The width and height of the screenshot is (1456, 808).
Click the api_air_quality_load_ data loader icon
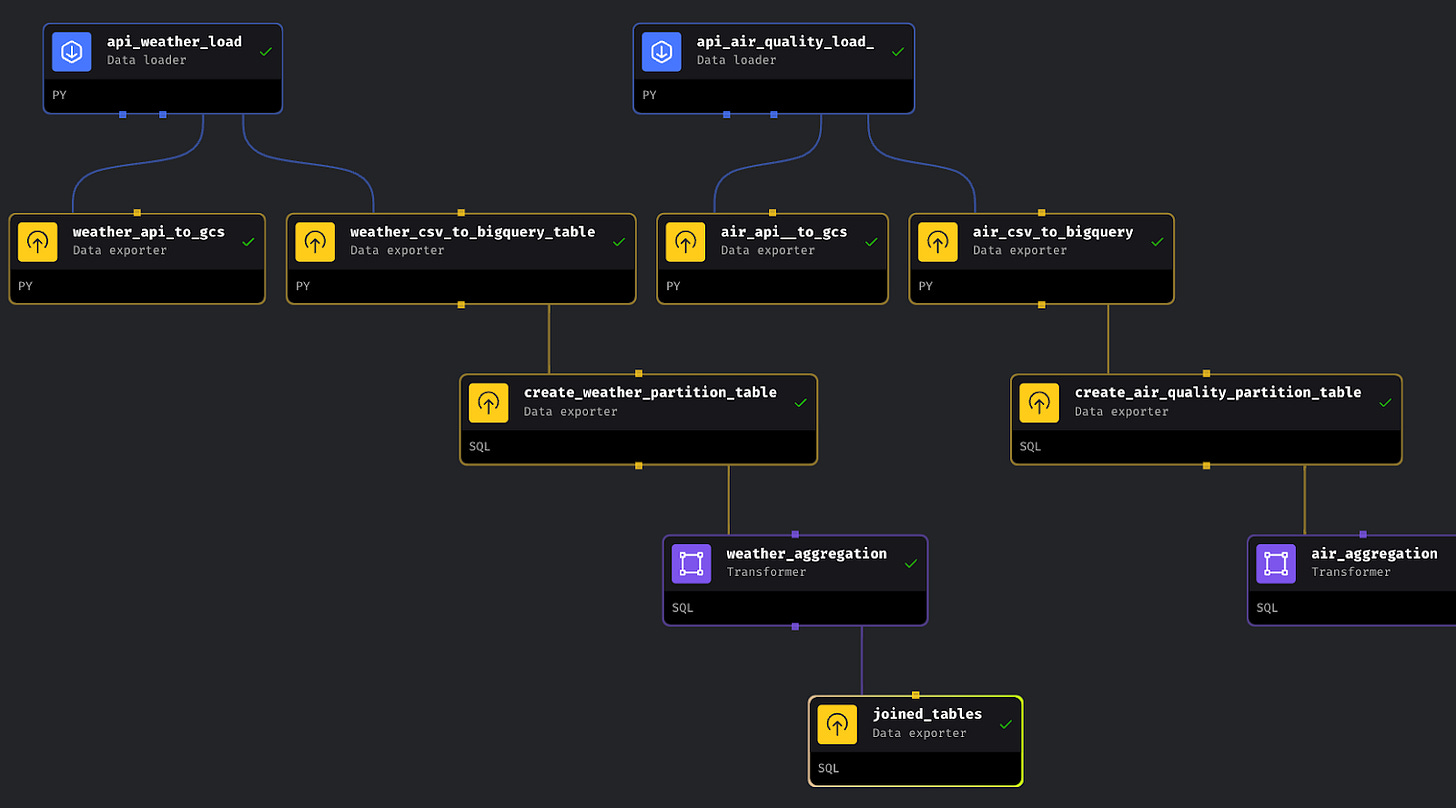pos(661,52)
